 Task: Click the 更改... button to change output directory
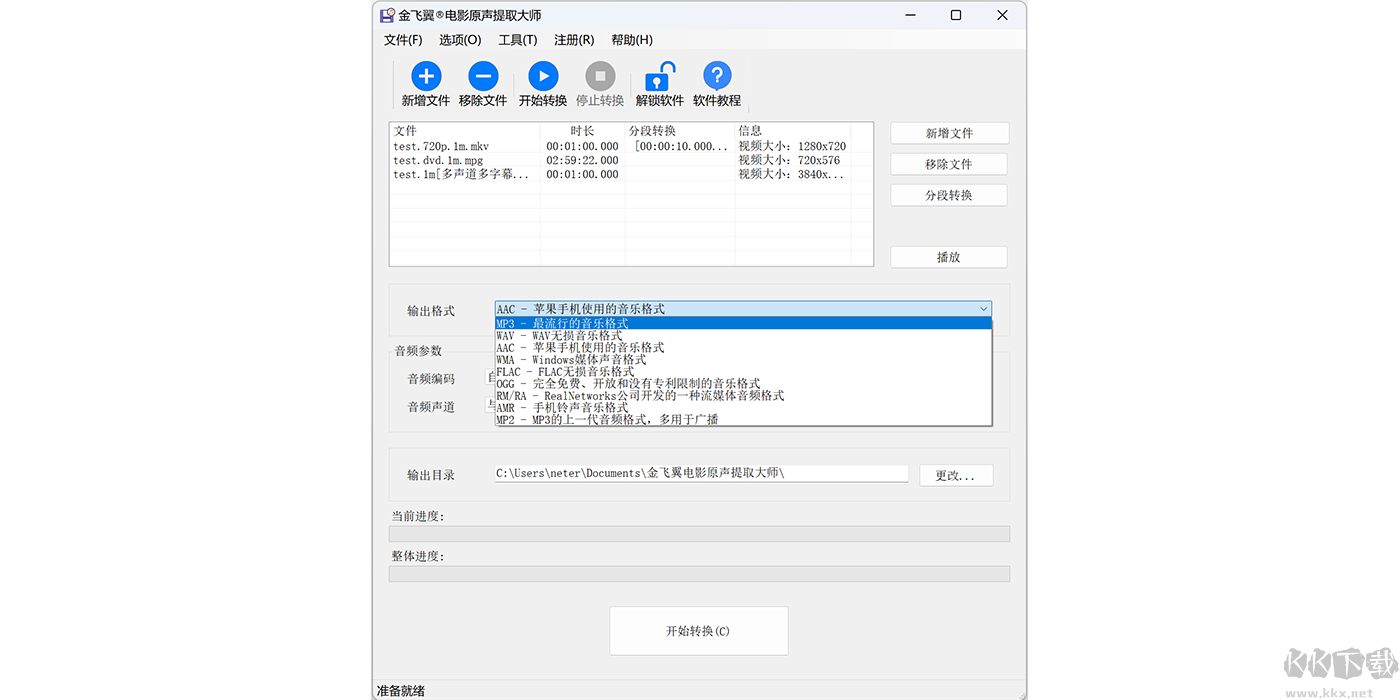click(956, 474)
